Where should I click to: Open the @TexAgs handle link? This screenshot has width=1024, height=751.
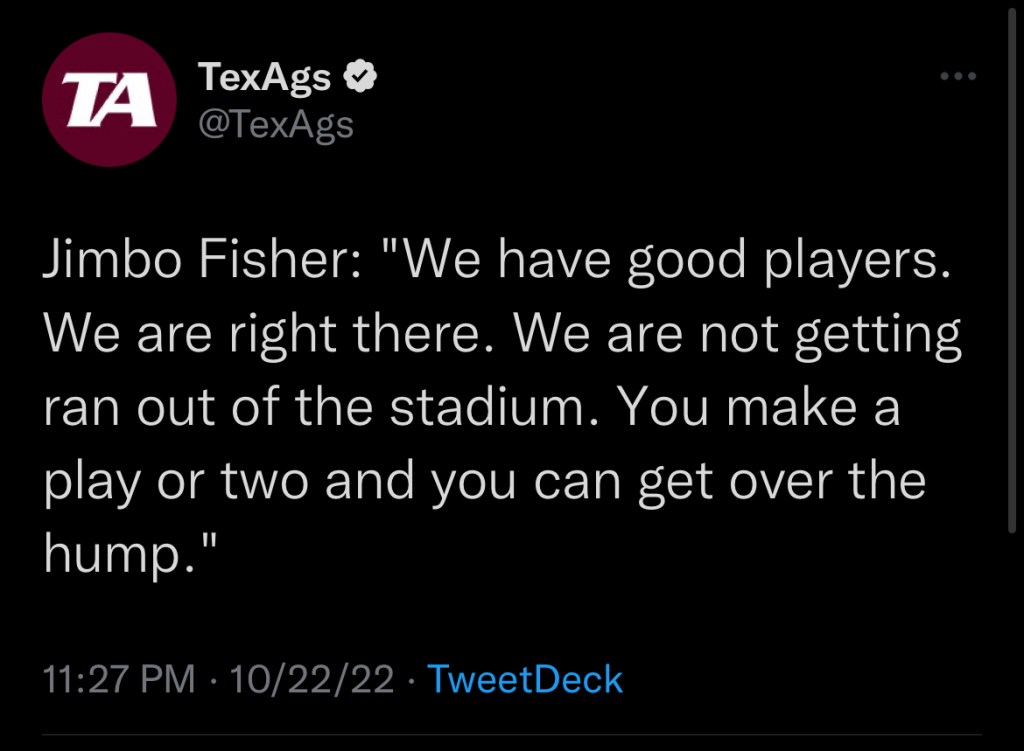click(275, 124)
